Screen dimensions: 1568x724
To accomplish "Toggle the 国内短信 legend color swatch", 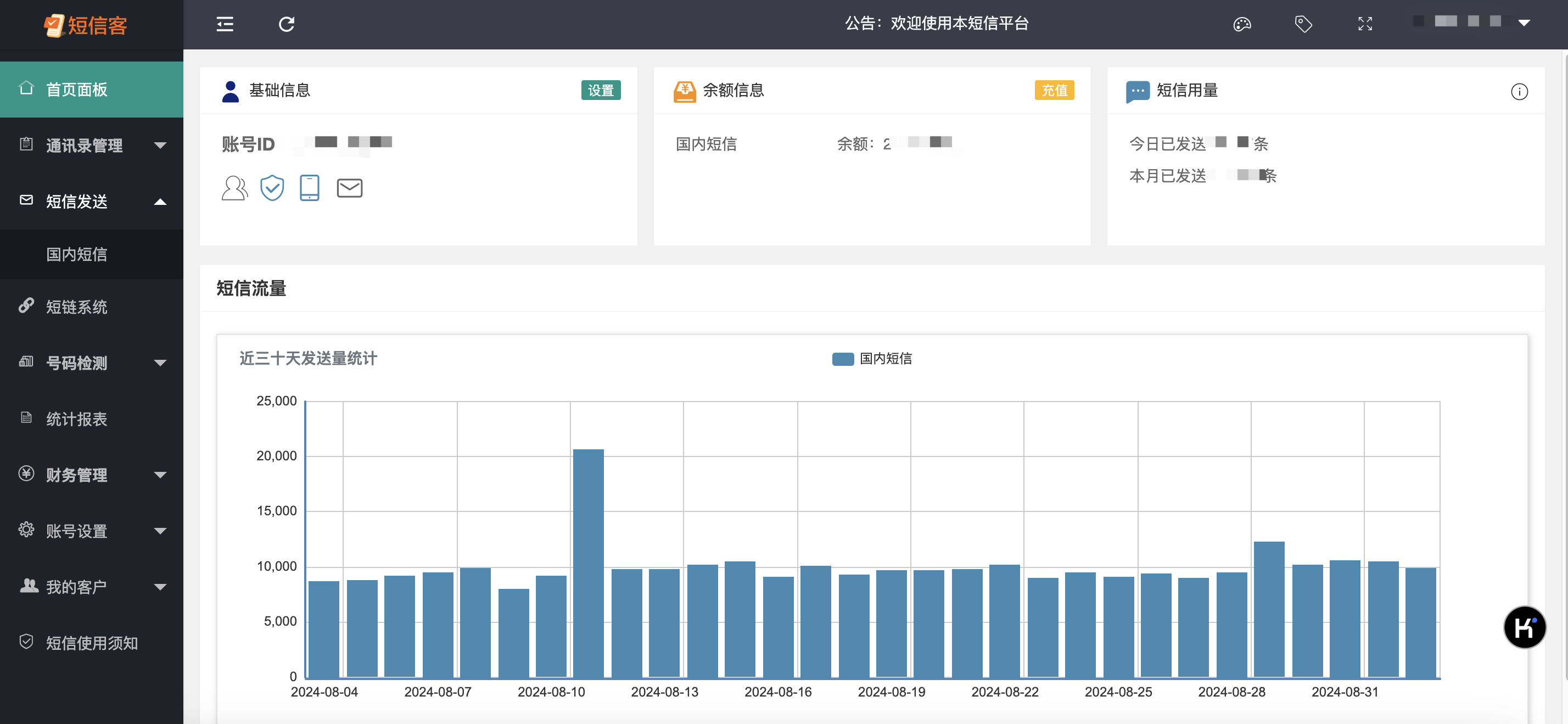I will click(842, 359).
